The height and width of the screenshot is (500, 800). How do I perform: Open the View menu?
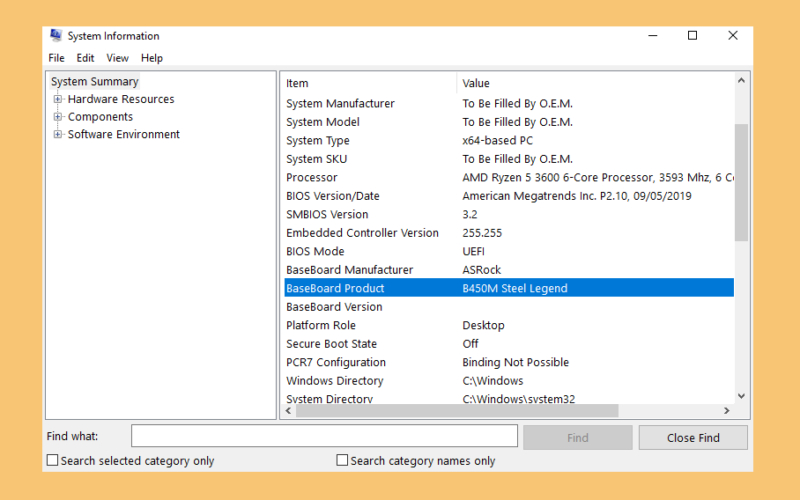pyautogui.click(x=117, y=58)
